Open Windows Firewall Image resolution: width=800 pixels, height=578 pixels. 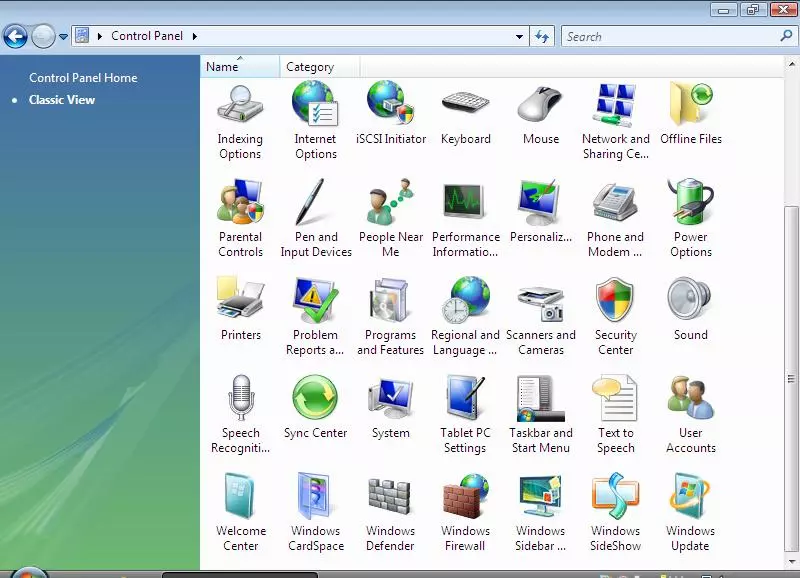[465, 512]
